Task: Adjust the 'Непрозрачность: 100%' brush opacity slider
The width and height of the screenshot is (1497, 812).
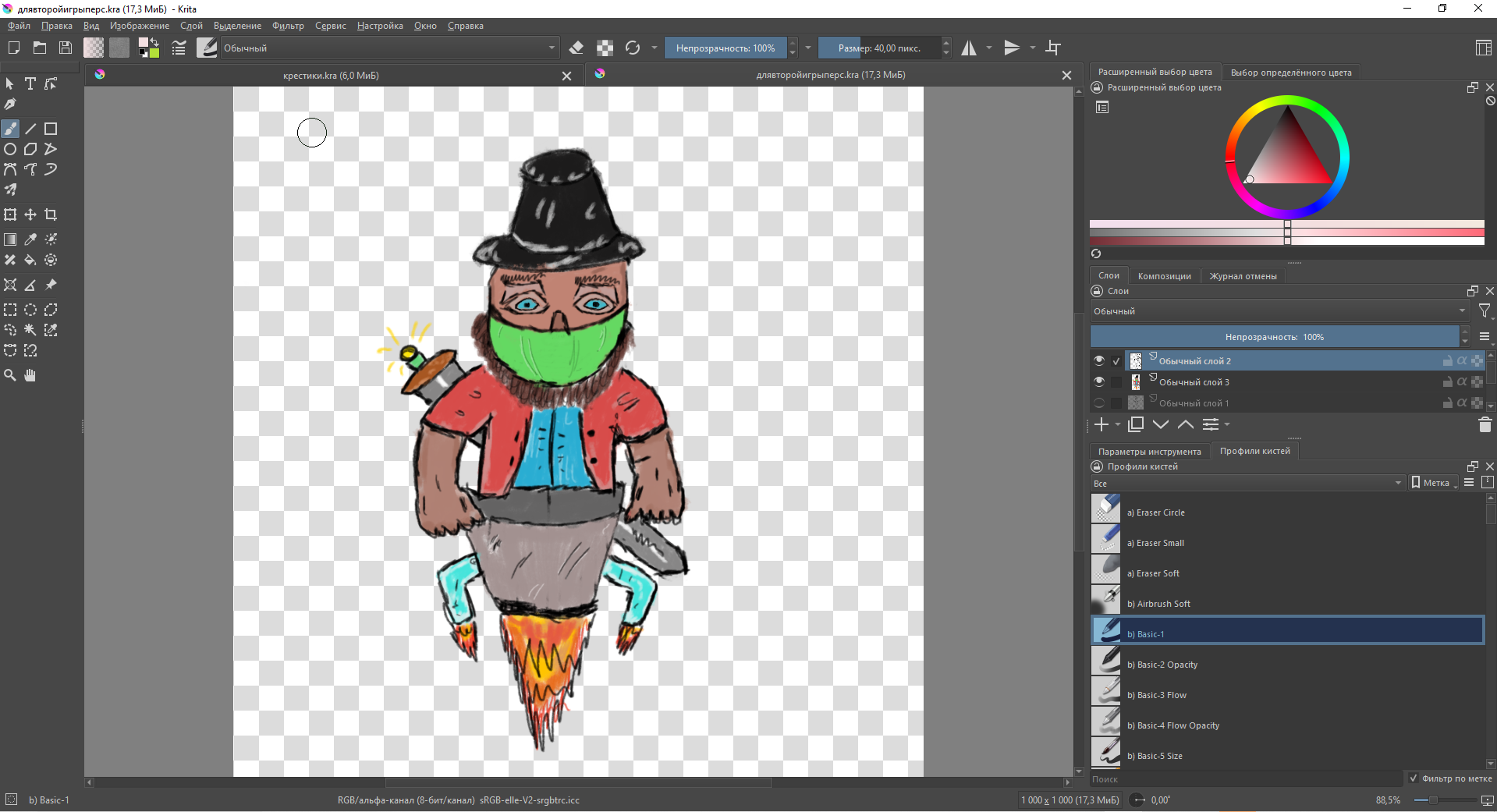Action: pos(725,48)
